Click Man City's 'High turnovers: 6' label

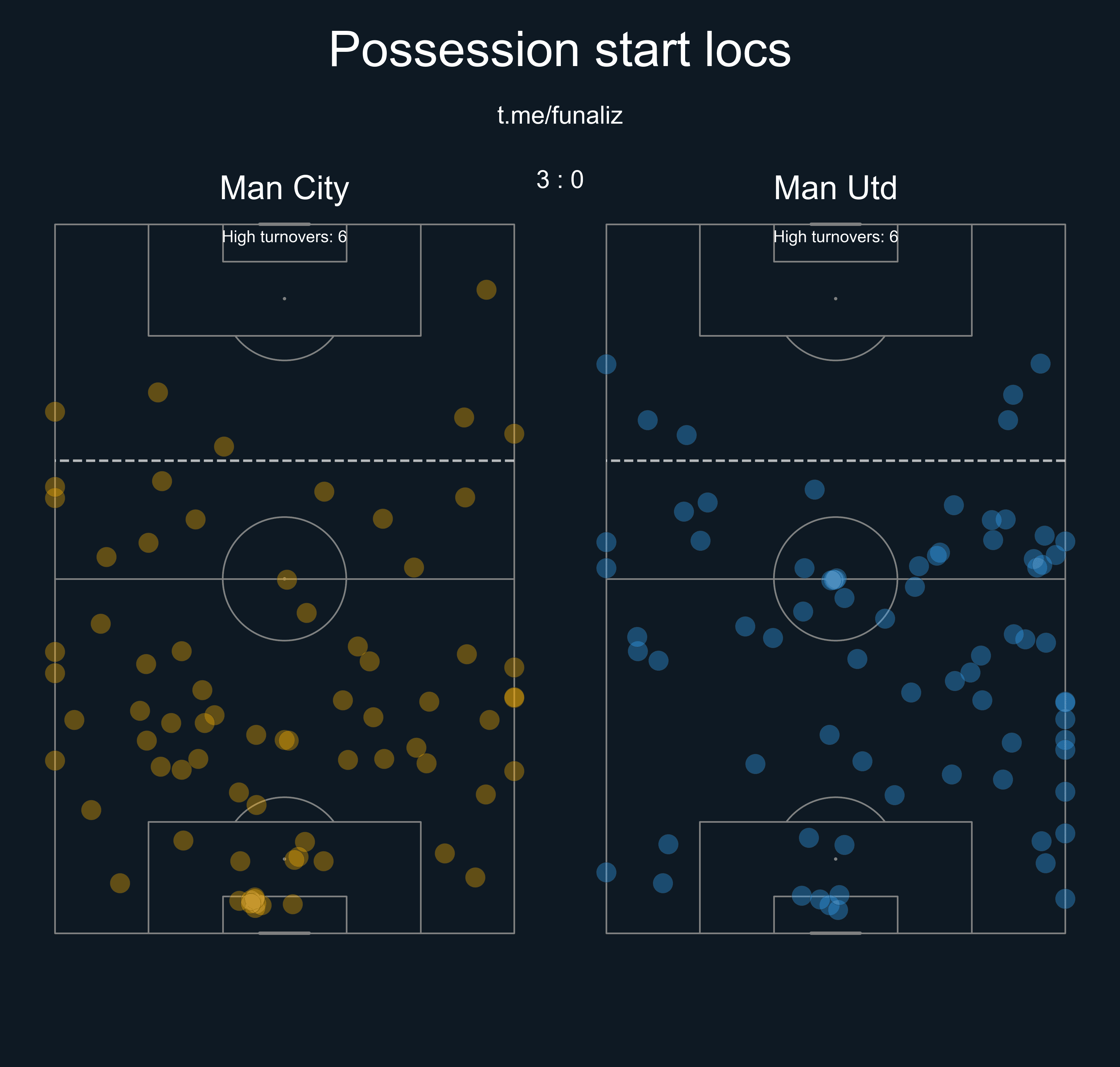(284, 237)
